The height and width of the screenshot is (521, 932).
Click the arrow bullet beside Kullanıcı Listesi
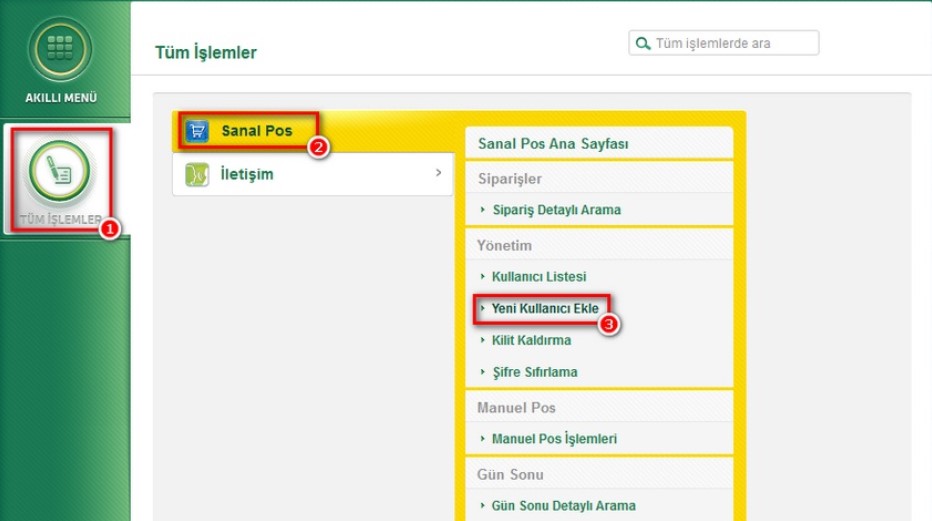[482, 276]
